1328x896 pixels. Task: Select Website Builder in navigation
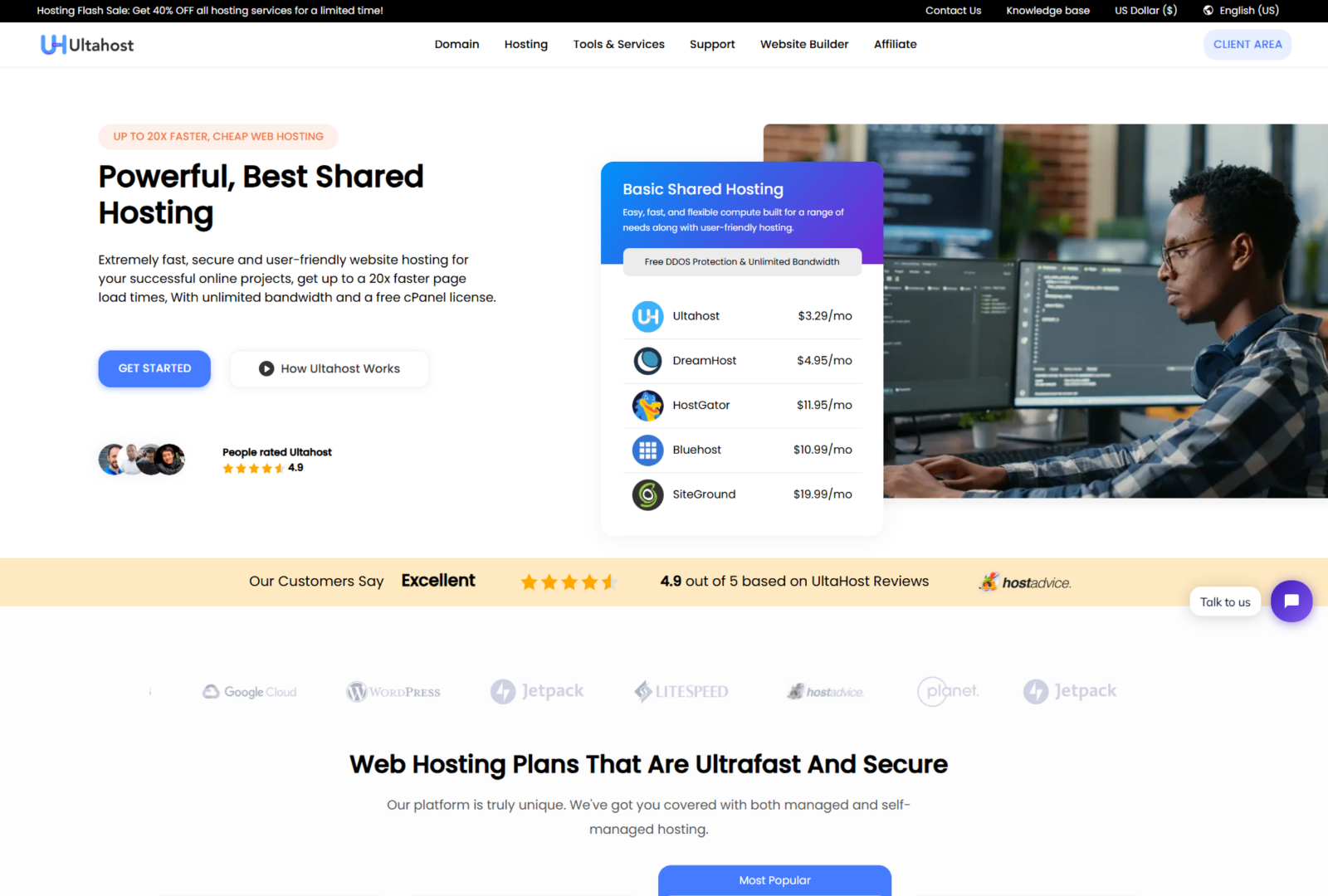coord(803,45)
